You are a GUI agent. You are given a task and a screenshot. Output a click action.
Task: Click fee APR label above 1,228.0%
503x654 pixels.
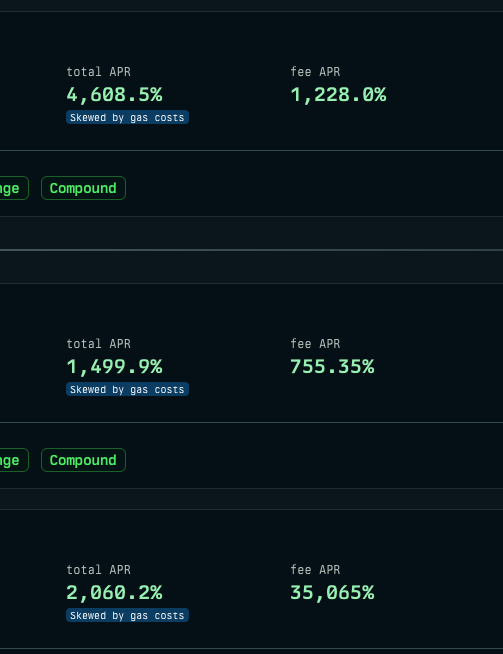[x=315, y=72]
